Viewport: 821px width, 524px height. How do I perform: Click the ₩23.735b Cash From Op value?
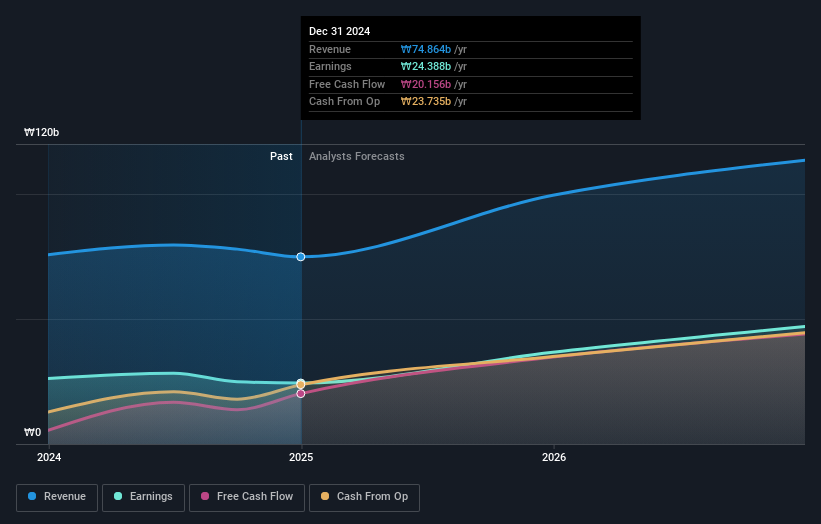(x=426, y=102)
